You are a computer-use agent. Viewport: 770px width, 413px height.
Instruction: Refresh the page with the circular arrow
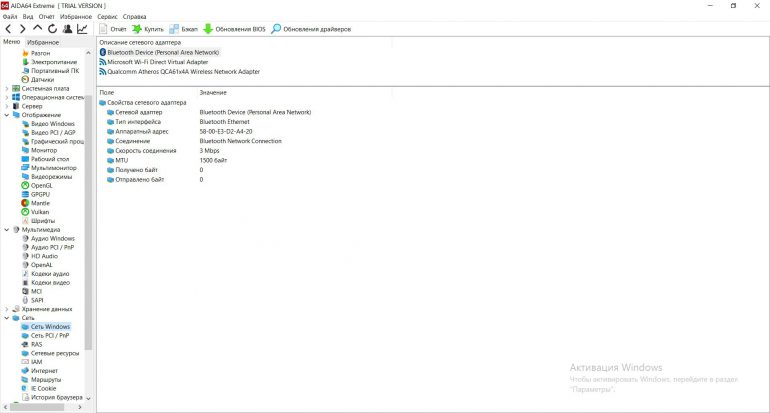click(x=52, y=29)
